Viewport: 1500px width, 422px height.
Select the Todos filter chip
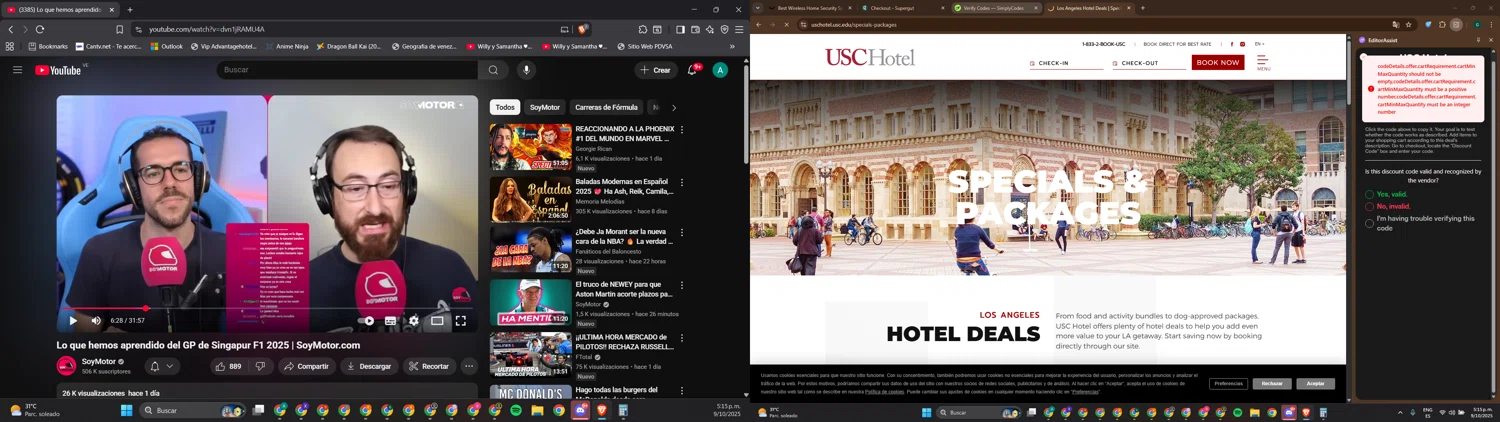tap(505, 107)
